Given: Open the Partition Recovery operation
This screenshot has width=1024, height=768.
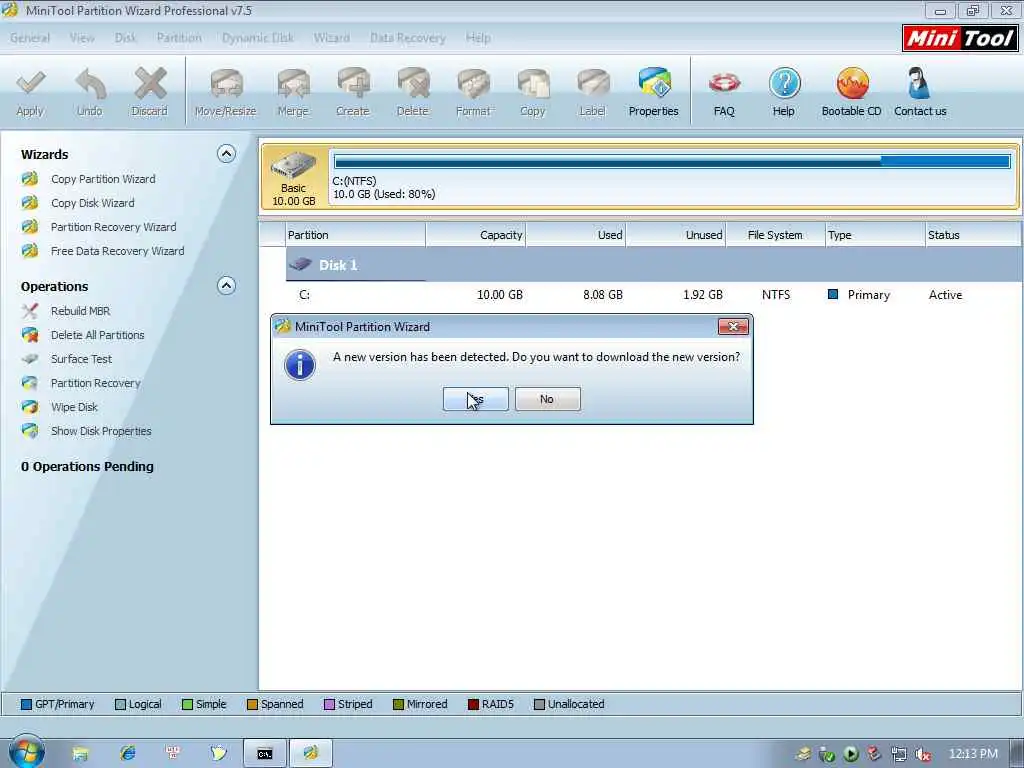Looking at the screenshot, I should pyautogui.click(x=95, y=383).
